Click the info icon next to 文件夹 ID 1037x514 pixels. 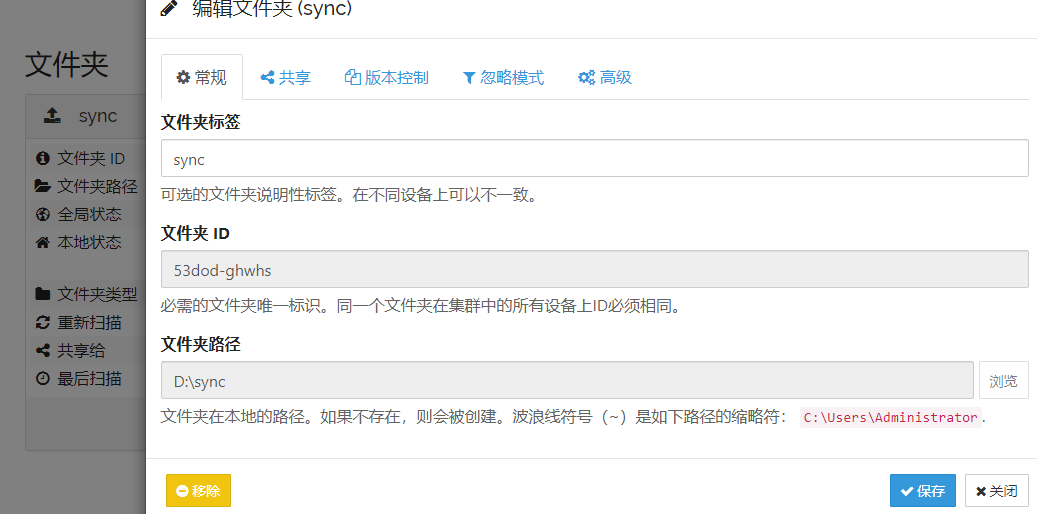tap(42, 158)
